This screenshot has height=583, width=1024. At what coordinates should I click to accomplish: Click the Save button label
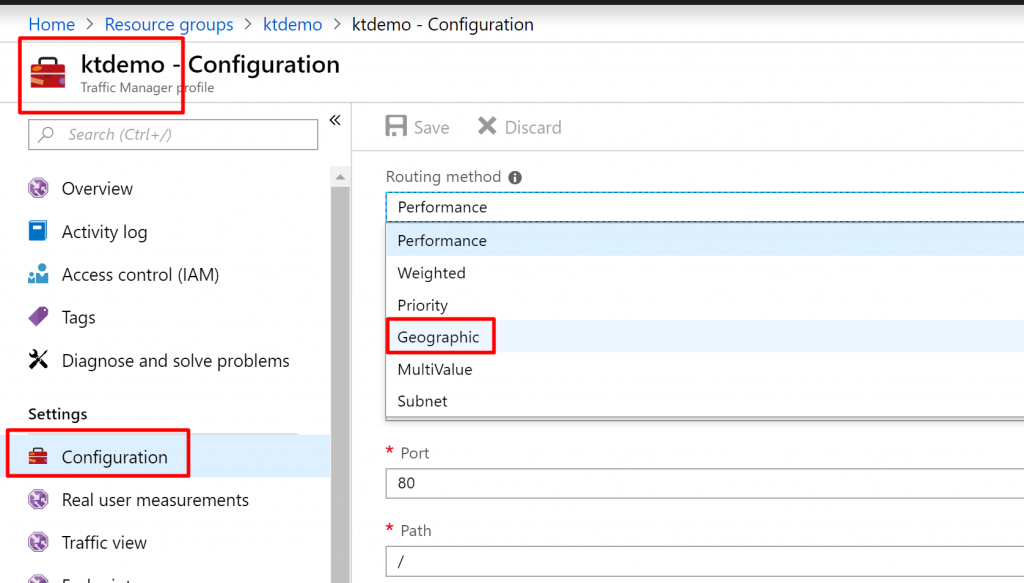click(432, 127)
